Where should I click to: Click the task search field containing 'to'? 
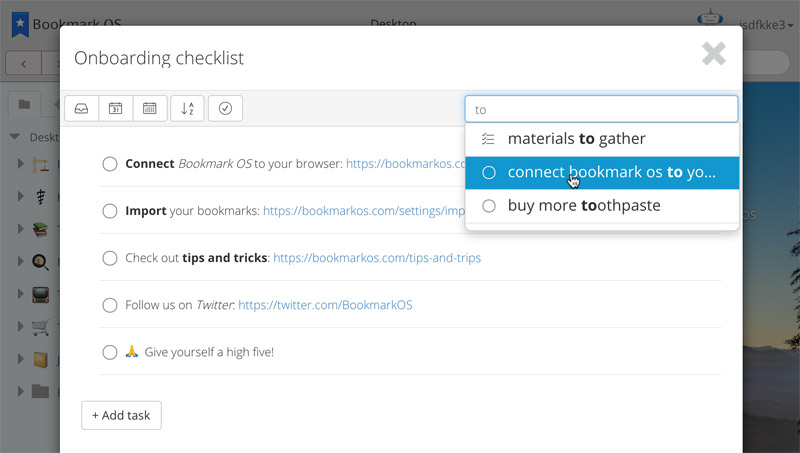(x=600, y=109)
